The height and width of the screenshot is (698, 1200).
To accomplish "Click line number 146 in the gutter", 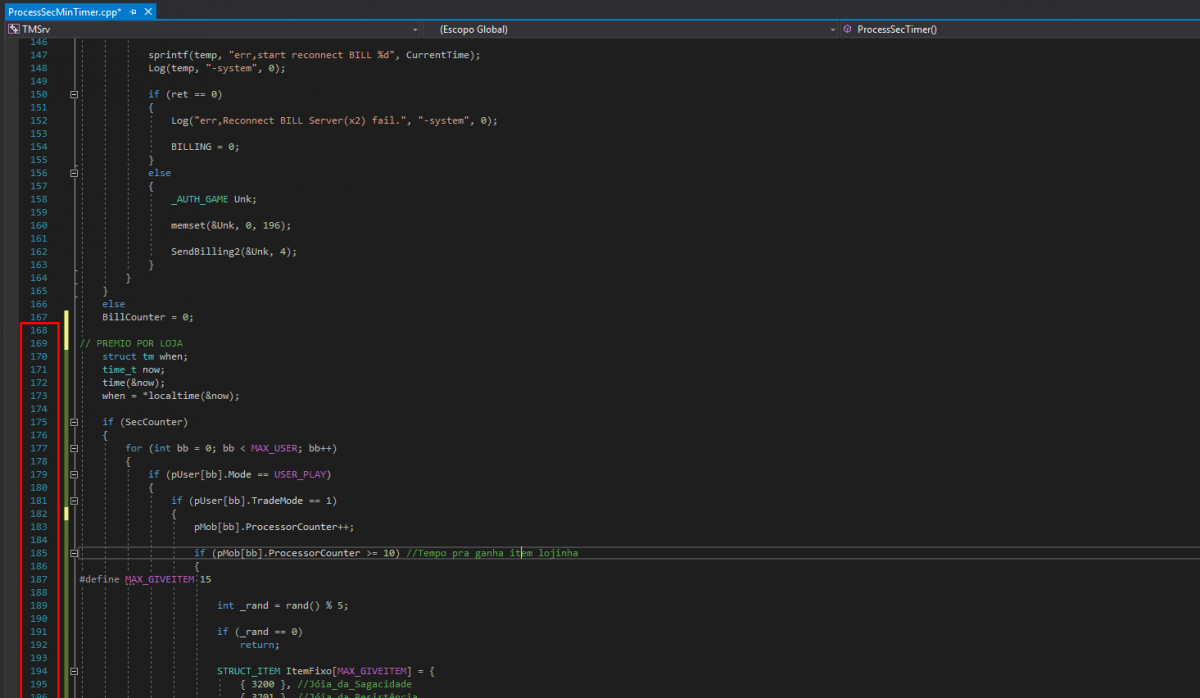I will coord(39,42).
